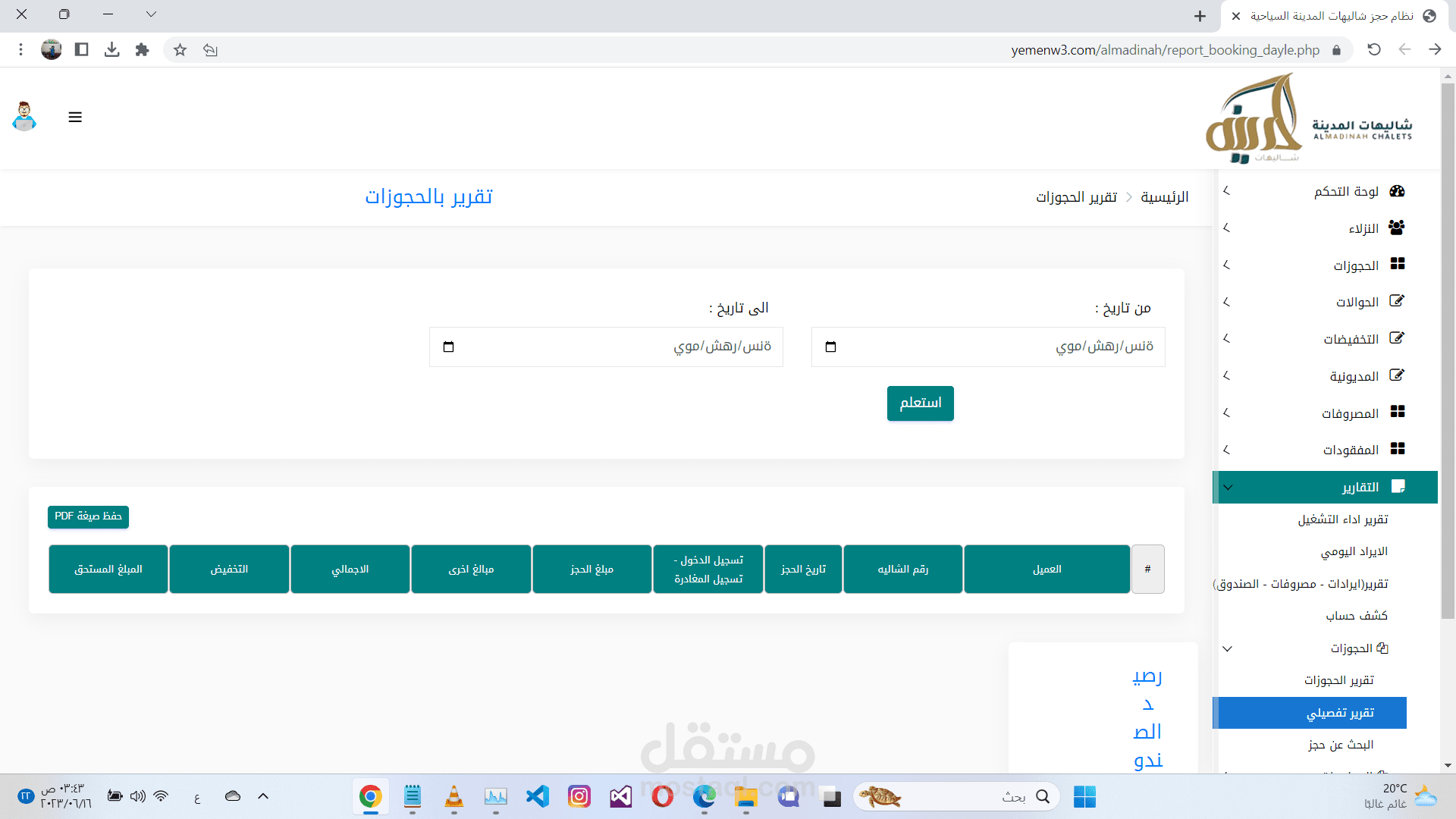Toggle the browser side panel icon
1456x819 pixels.
(x=81, y=50)
